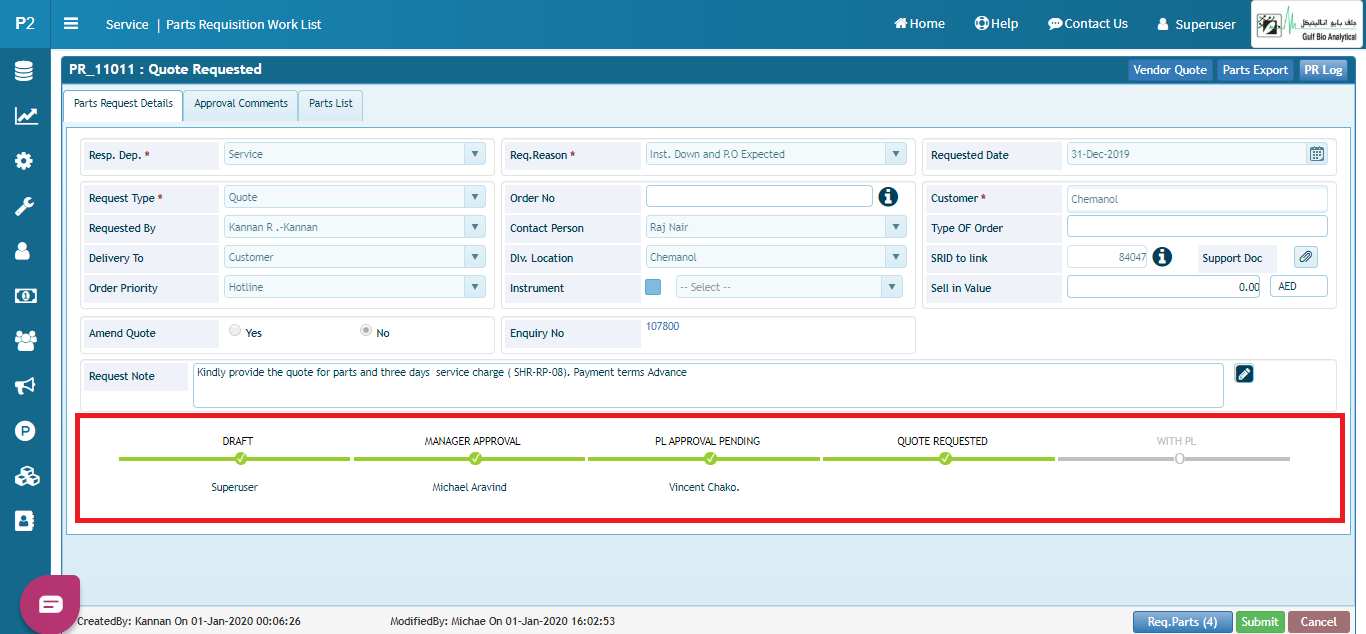The height and width of the screenshot is (634, 1366).
Task: Open the money bill sidebar icon
Action: pyautogui.click(x=25, y=296)
